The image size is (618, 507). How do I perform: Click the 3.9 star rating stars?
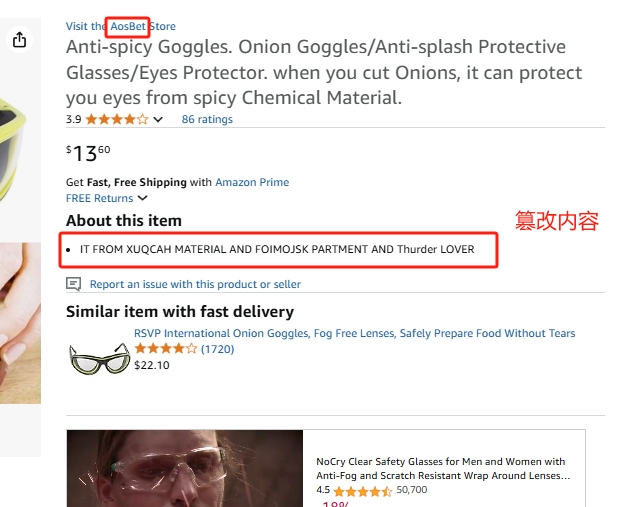(117, 119)
